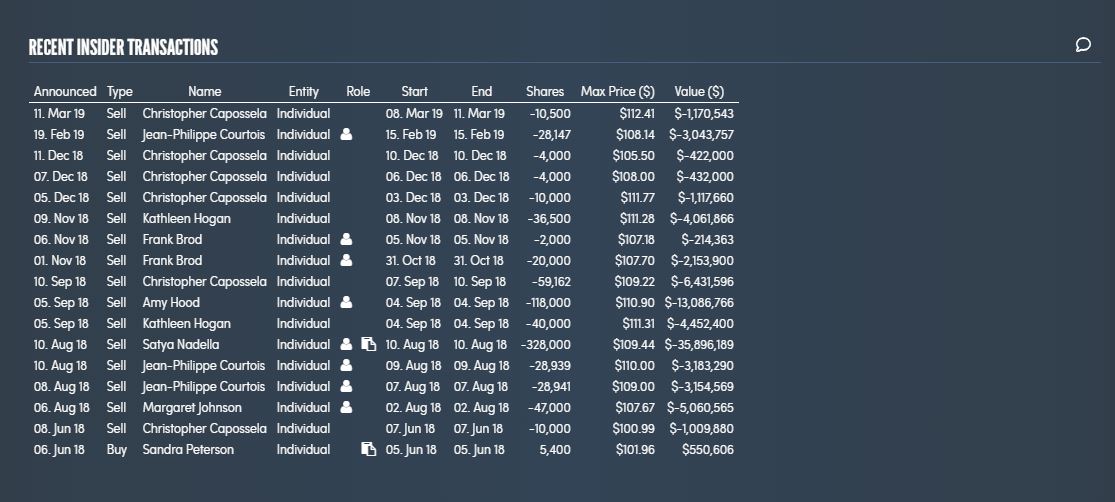Image resolution: width=1115 pixels, height=502 pixels.
Task: Click person role icon for Amy Hood
Action: pyautogui.click(x=346, y=302)
